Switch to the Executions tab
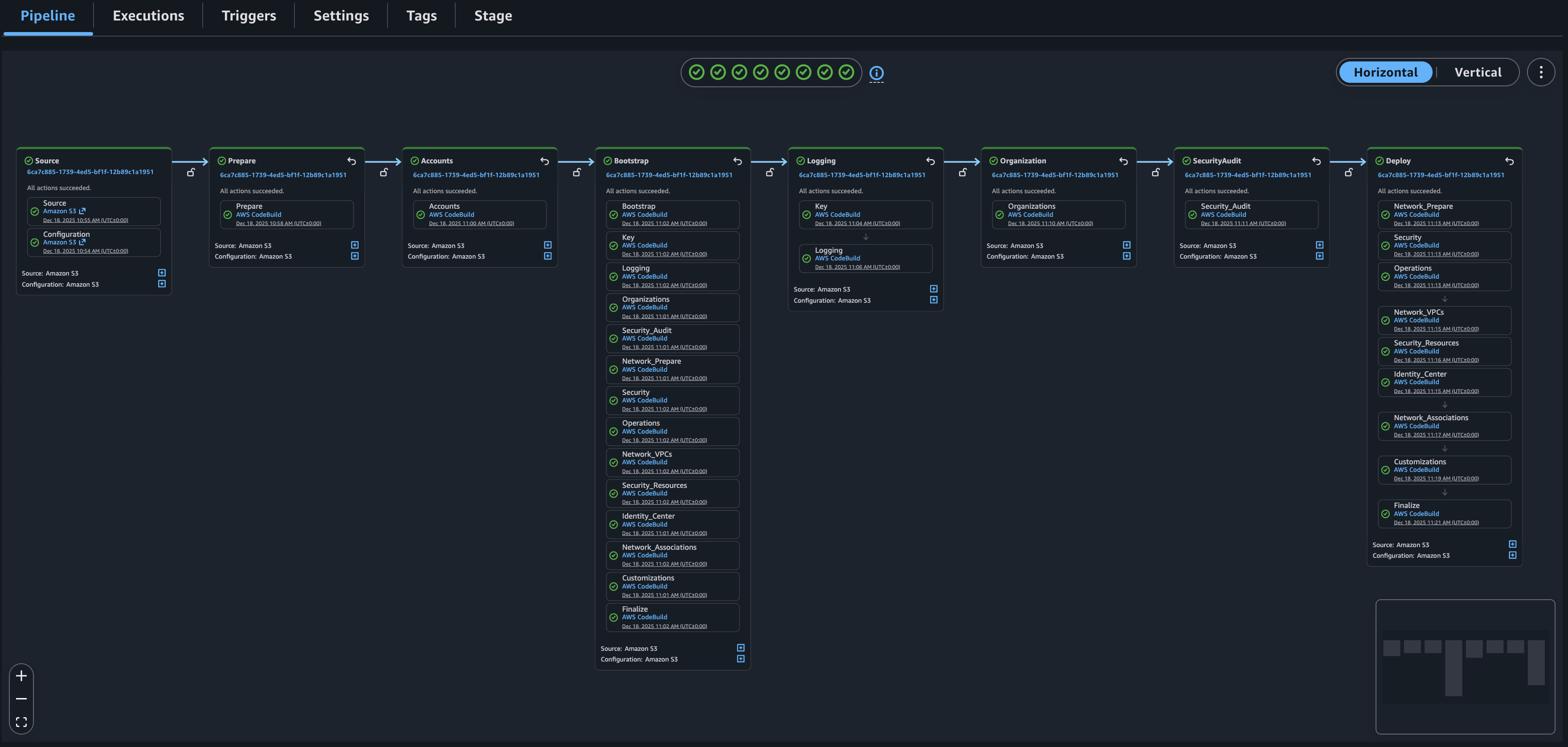Image resolution: width=1568 pixels, height=747 pixels. [x=148, y=16]
